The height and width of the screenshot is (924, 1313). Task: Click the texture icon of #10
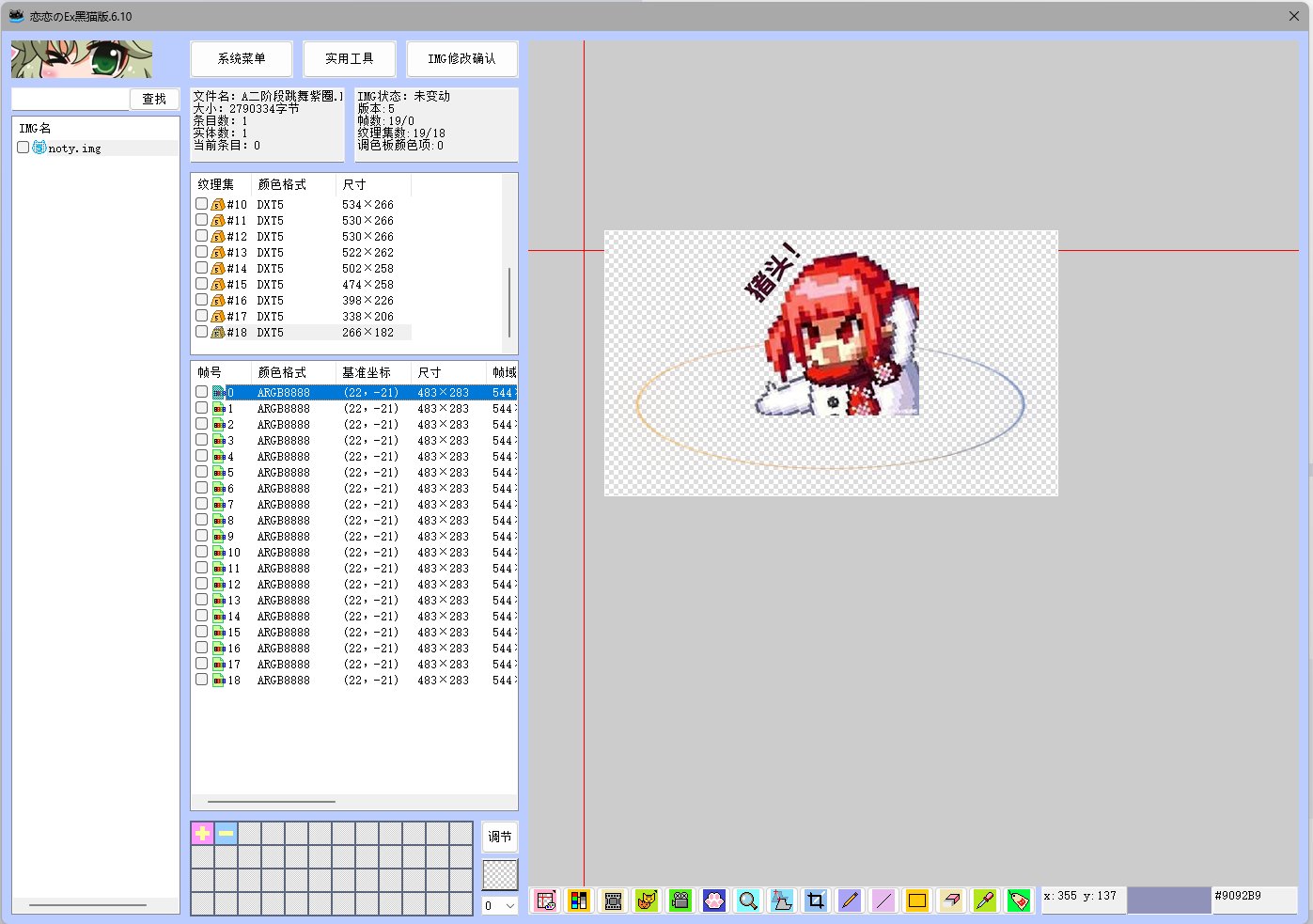tap(217, 204)
